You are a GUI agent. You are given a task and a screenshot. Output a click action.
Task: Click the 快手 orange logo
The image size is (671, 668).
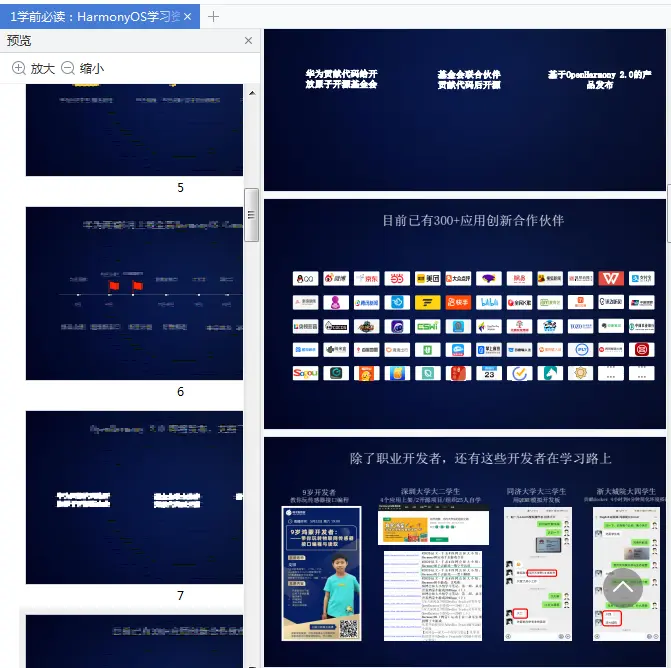(458, 303)
